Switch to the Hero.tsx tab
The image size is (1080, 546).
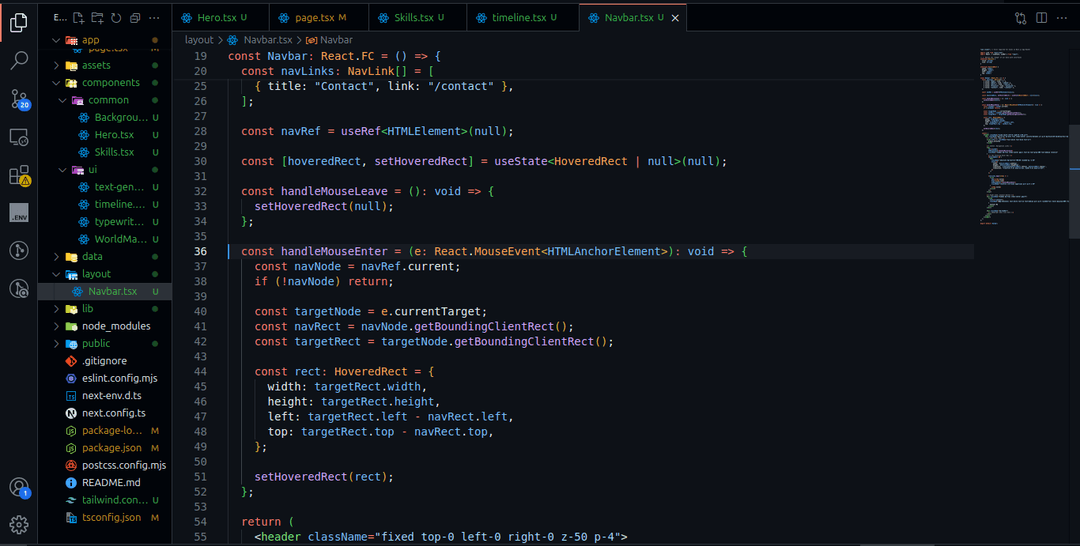tap(213, 18)
